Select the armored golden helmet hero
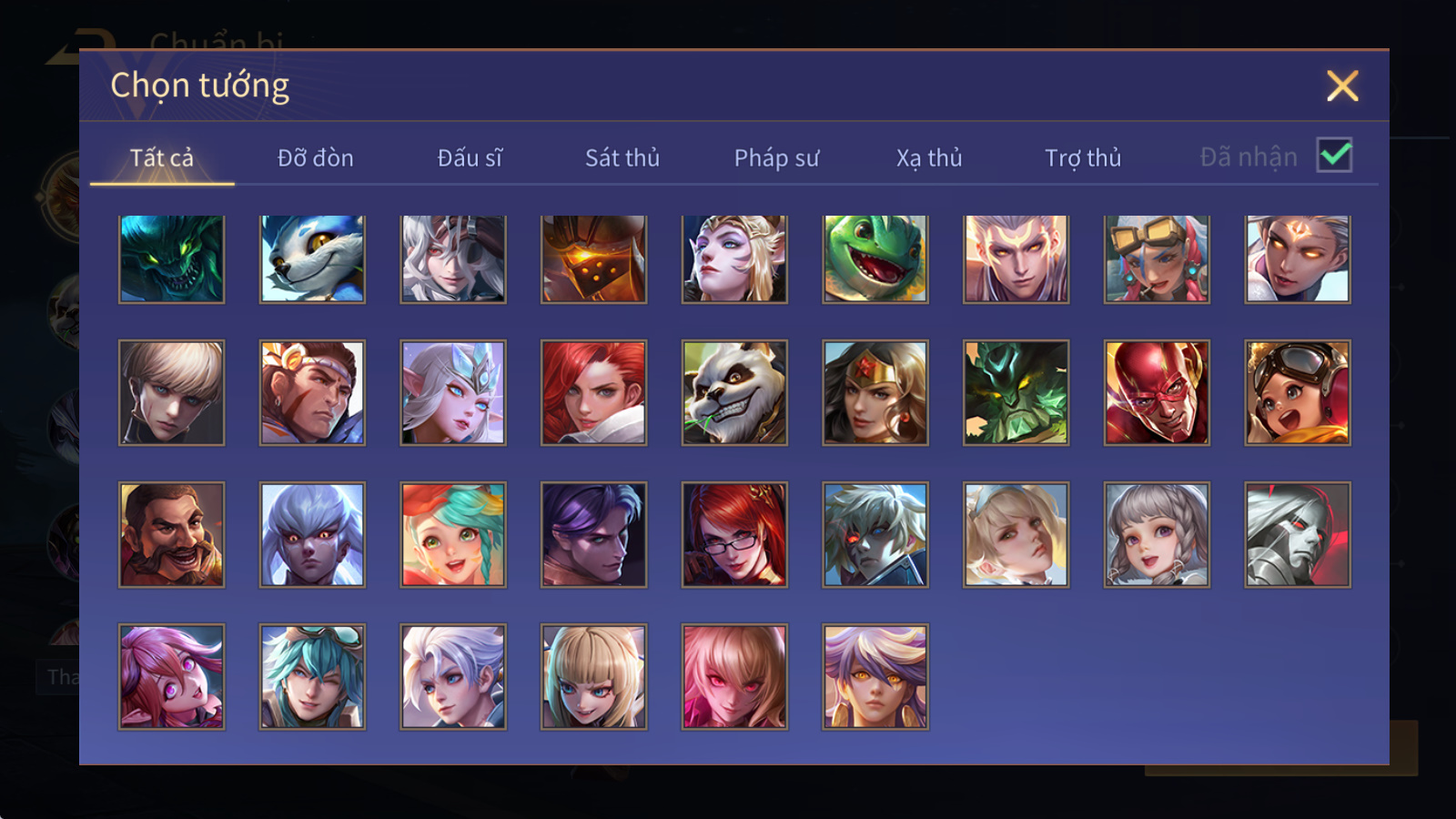Image resolution: width=1456 pixels, height=819 pixels. click(x=593, y=259)
